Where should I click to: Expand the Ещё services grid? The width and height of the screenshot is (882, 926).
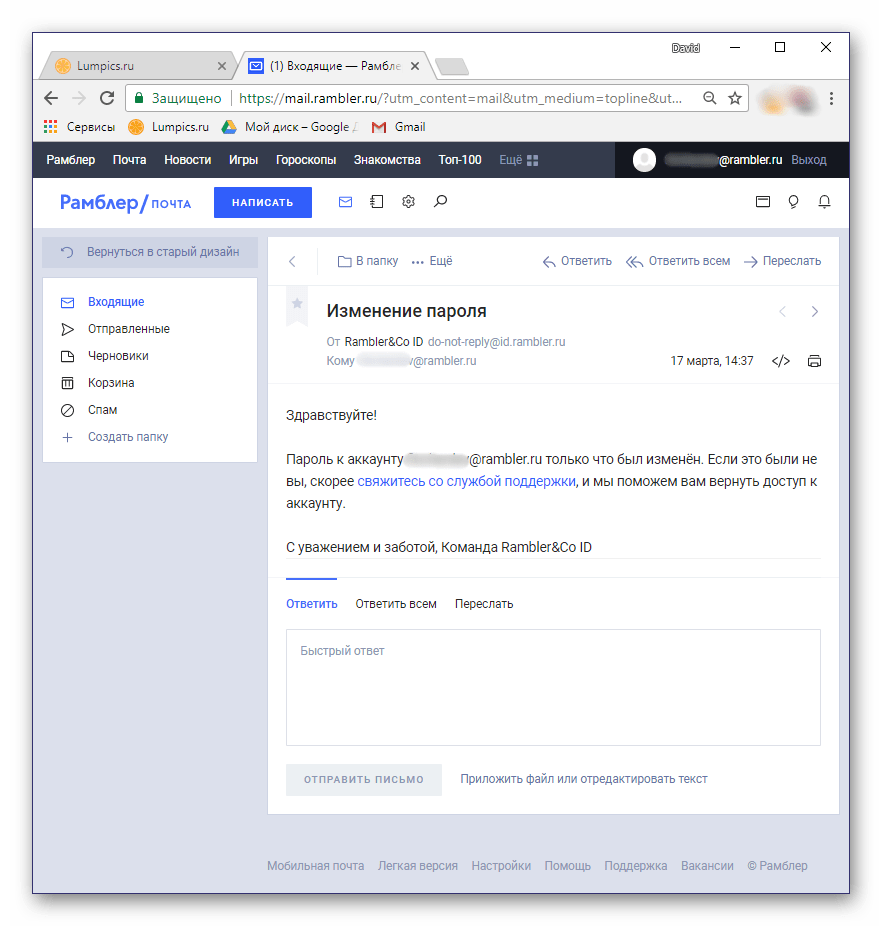pyautogui.click(x=519, y=160)
